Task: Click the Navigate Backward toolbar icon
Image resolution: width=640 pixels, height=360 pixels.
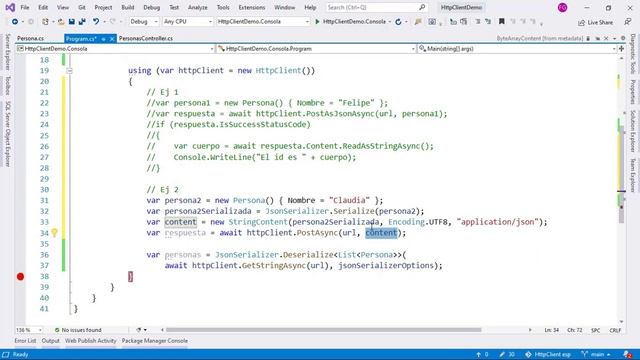Action: [15, 22]
